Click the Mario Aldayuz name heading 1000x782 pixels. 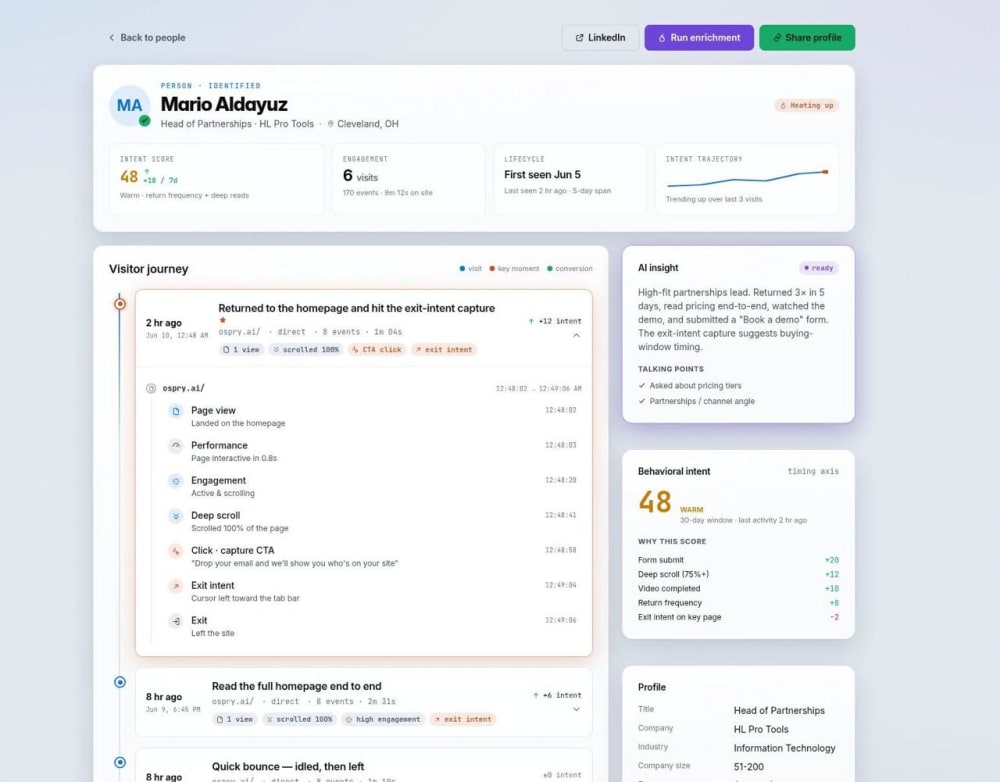(x=224, y=104)
